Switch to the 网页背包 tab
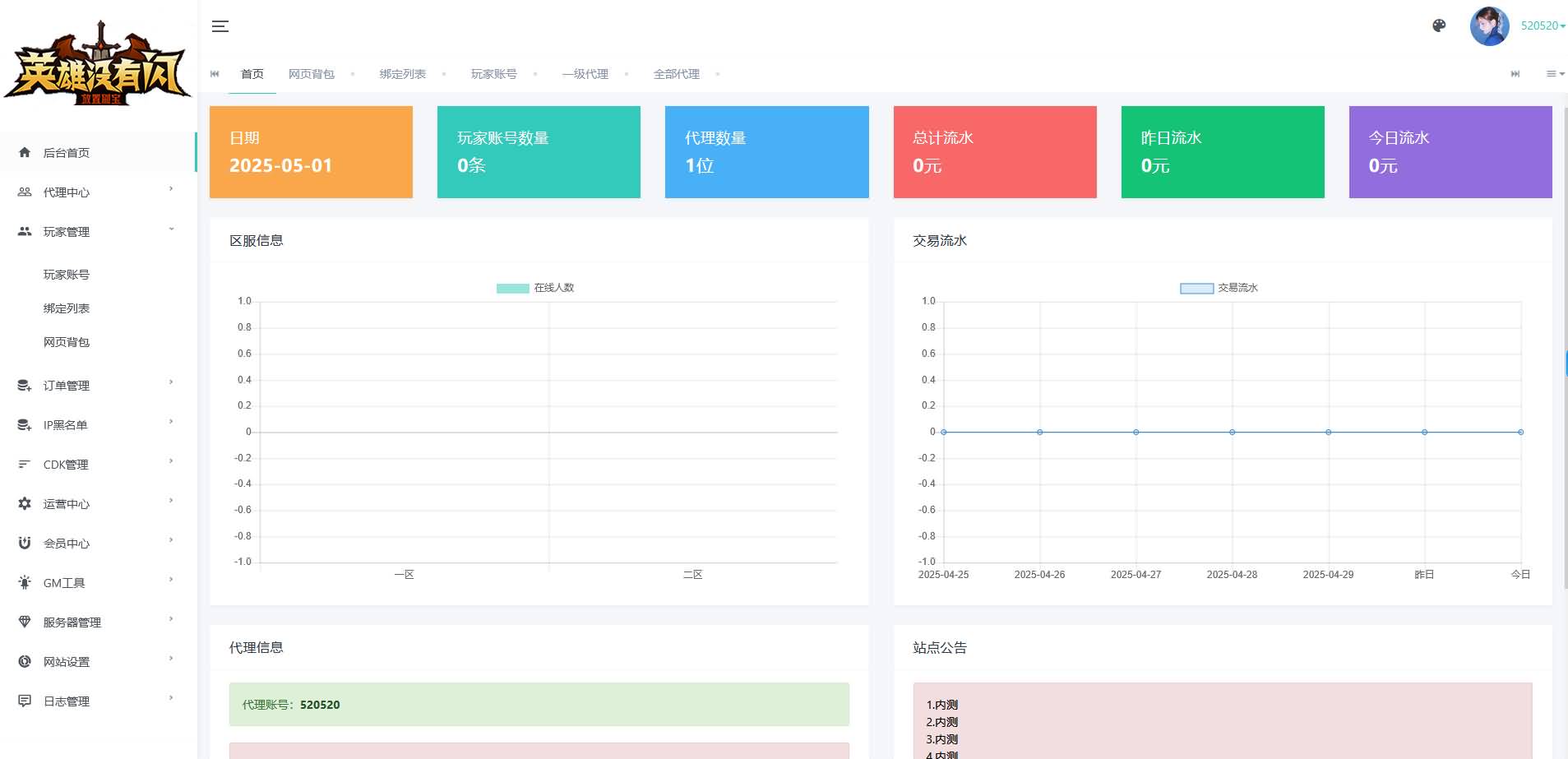Image resolution: width=1568 pixels, height=759 pixels. click(311, 74)
